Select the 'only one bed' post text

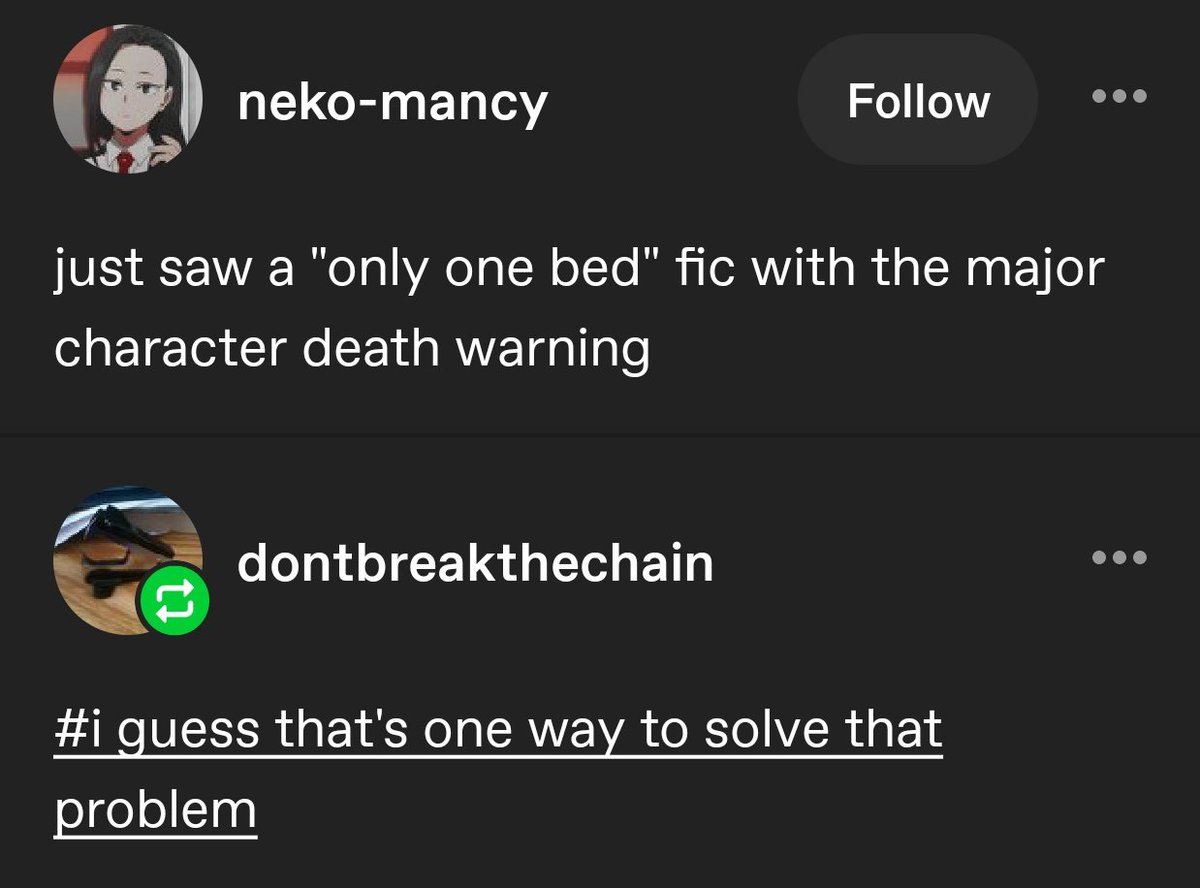point(580,309)
